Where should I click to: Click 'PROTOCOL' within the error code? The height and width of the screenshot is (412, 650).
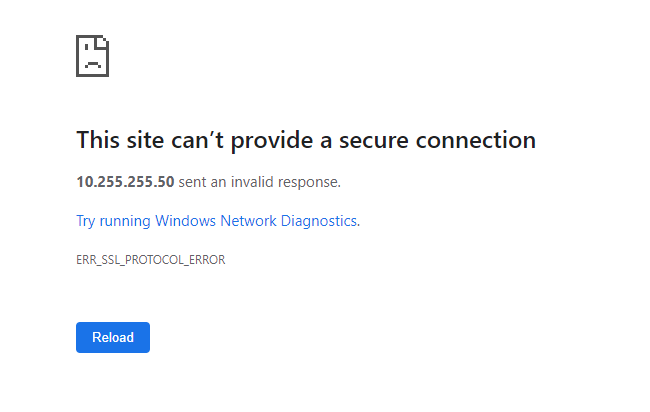click(x=156, y=260)
